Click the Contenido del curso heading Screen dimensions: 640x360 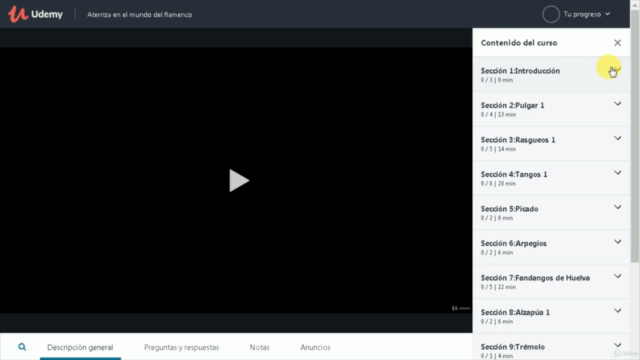[519, 43]
